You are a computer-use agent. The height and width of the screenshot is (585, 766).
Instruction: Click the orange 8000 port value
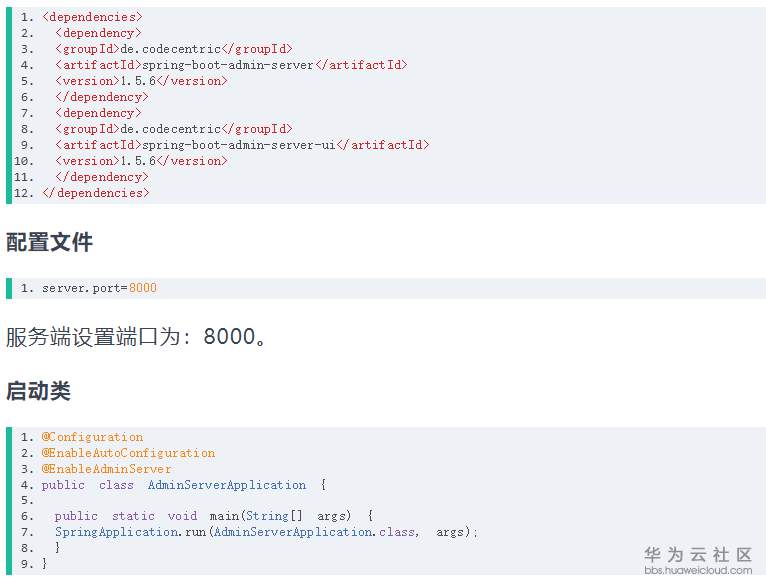pyautogui.click(x=143, y=288)
